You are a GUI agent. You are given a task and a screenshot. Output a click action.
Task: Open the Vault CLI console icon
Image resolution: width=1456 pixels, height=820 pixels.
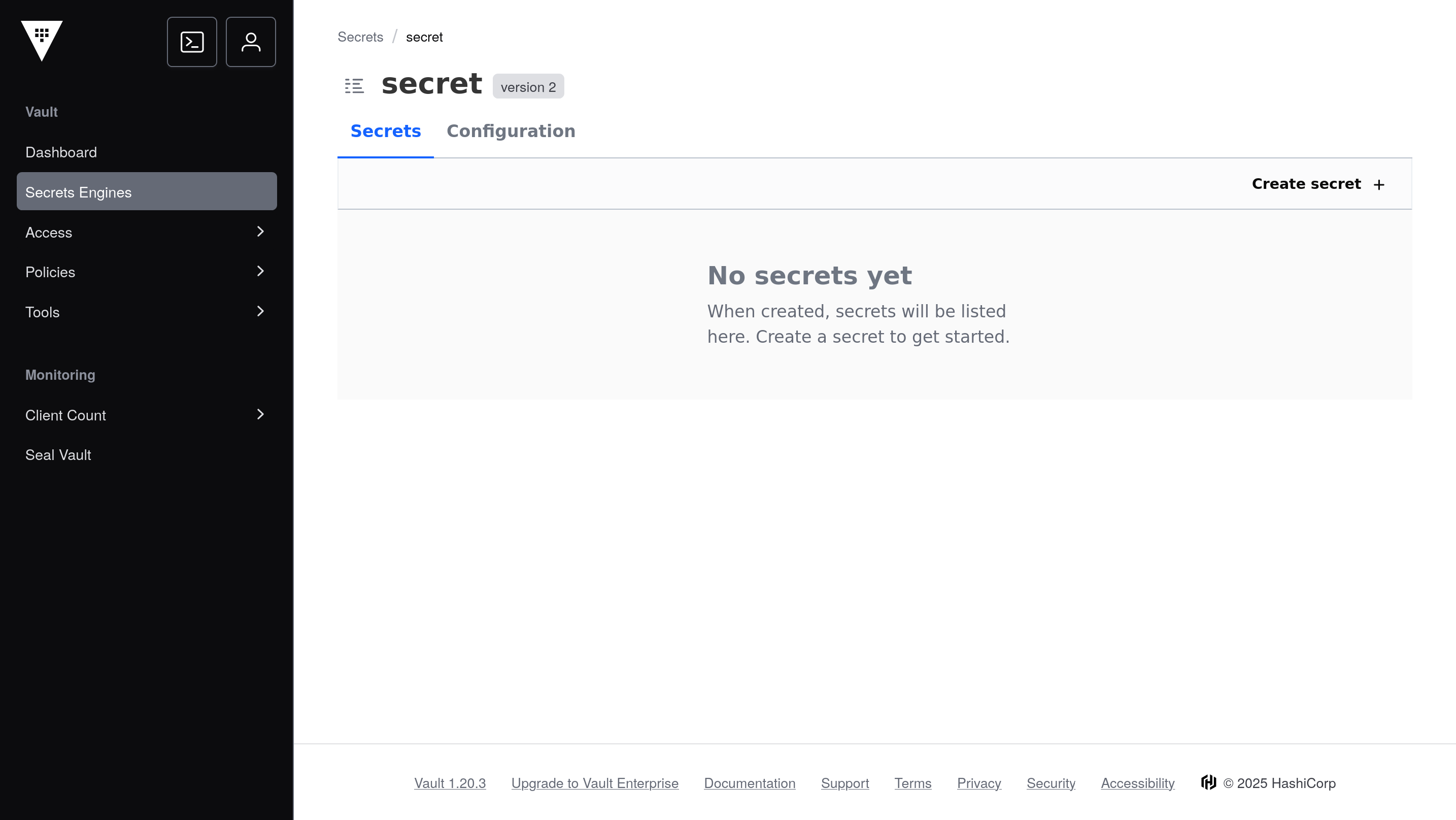coord(192,41)
